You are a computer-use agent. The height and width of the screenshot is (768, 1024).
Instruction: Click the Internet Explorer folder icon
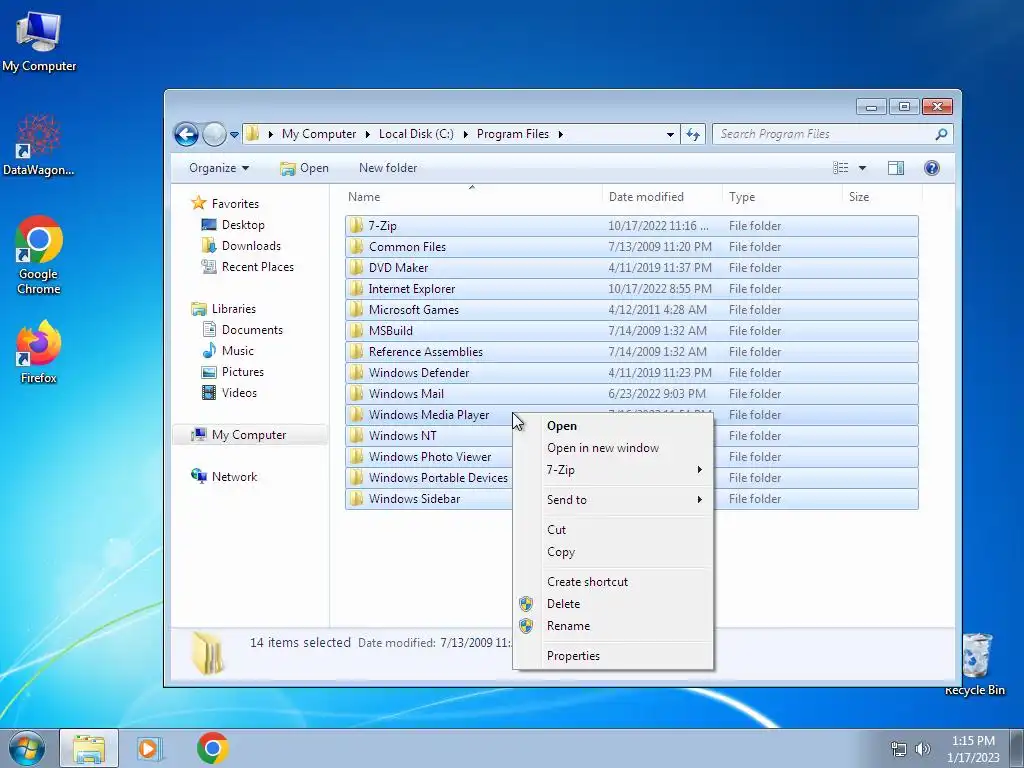pyautogui.click(x=356, y=289)
